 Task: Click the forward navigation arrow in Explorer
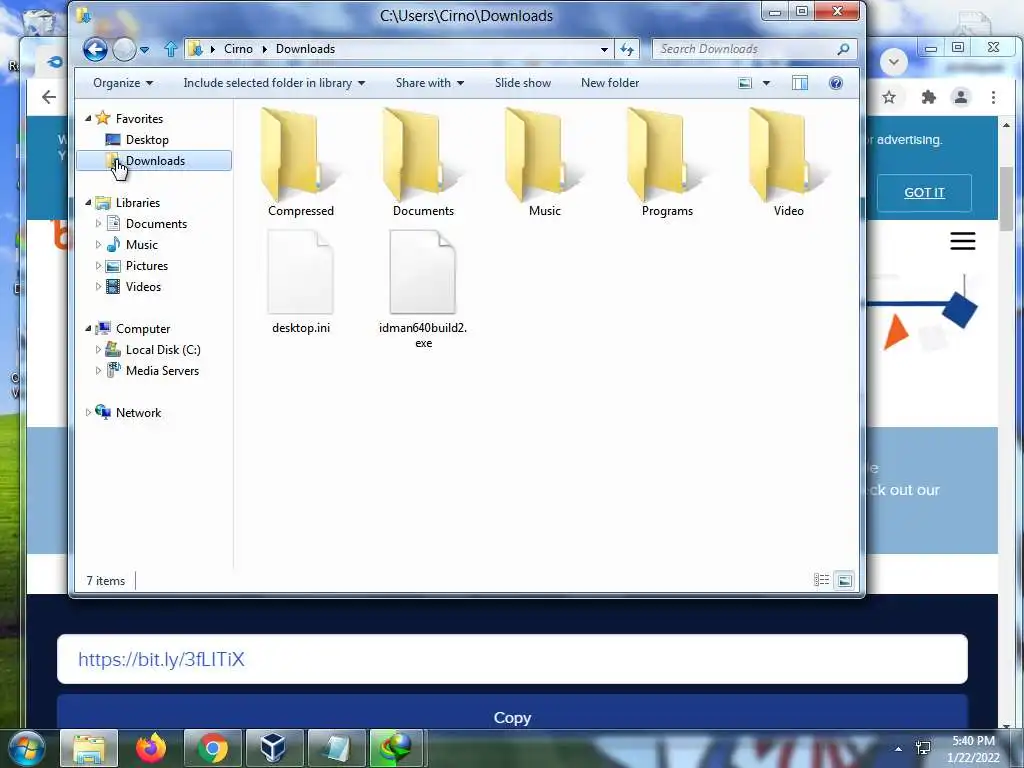coord(124,49)
